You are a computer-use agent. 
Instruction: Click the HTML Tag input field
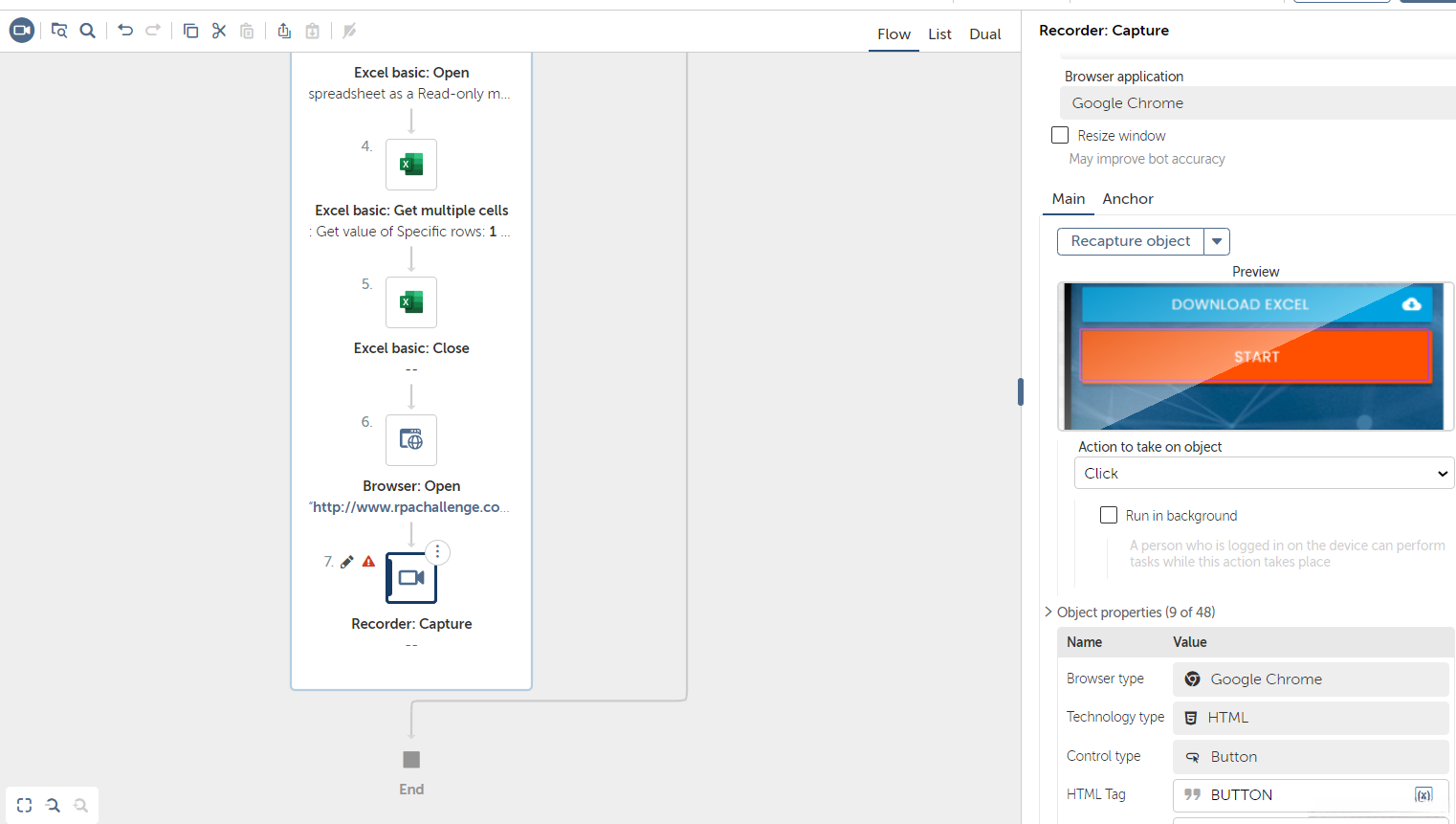(1311, 795)
